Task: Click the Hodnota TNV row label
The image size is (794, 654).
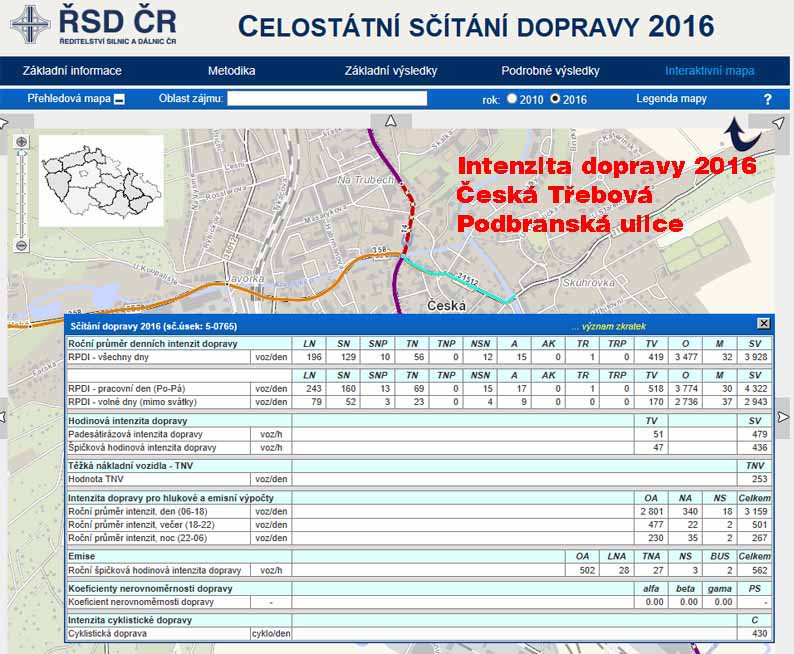Action: click(96, 479)
